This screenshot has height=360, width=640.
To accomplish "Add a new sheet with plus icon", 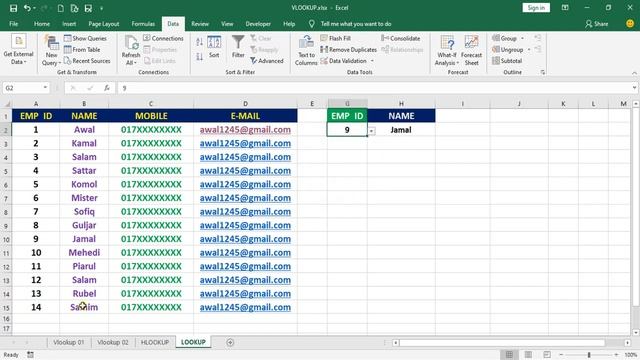I will (230, 342).
